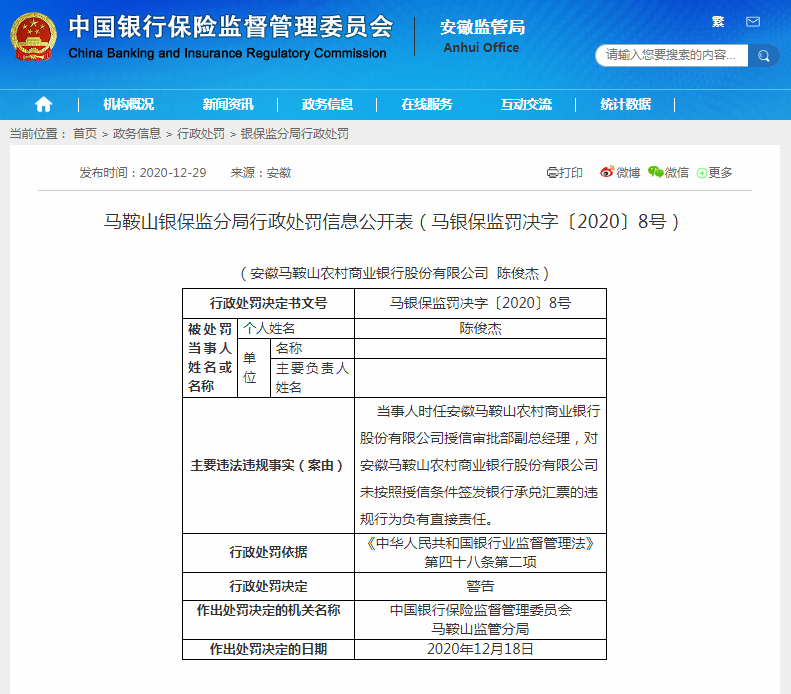Image resolution: width=791 pixels, height=694 pixels.
Task: Click the violation description paragraph cell
Action: pos(480,466)
